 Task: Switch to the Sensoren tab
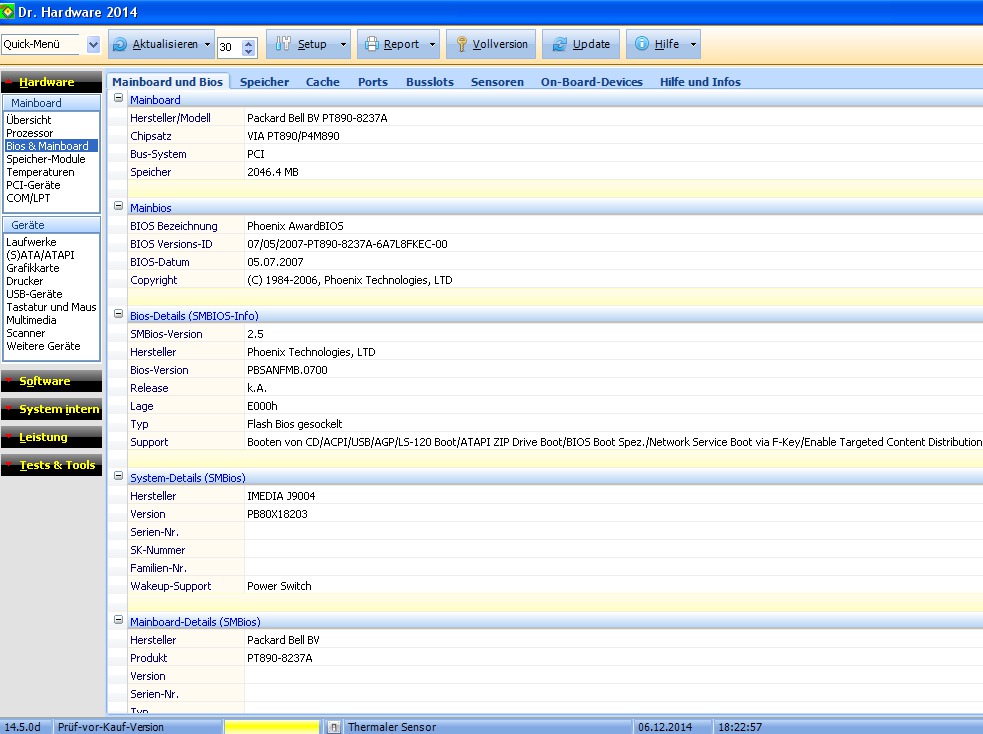pos(497,82)
